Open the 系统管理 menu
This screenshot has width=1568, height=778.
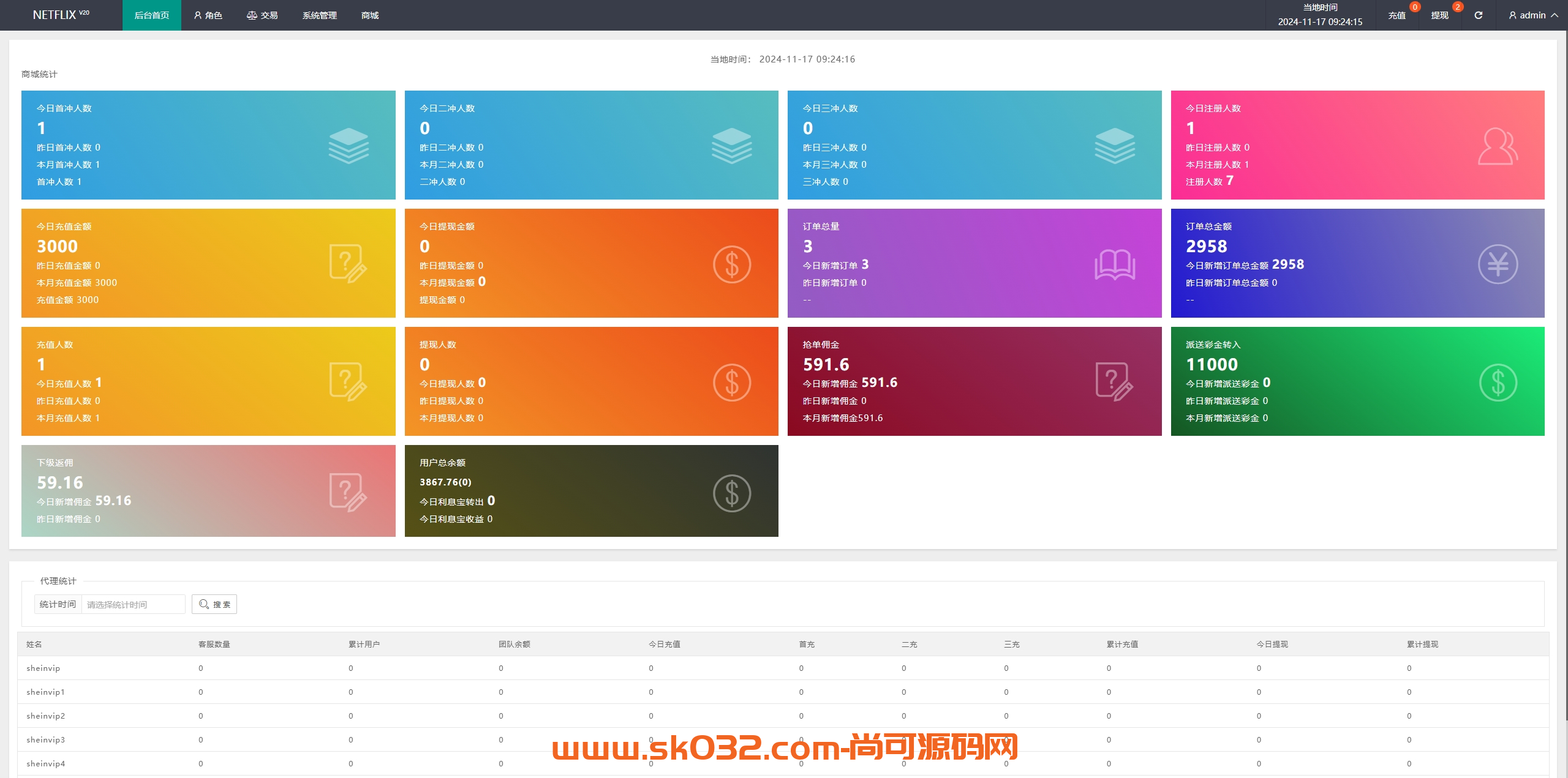coord(319,15)
